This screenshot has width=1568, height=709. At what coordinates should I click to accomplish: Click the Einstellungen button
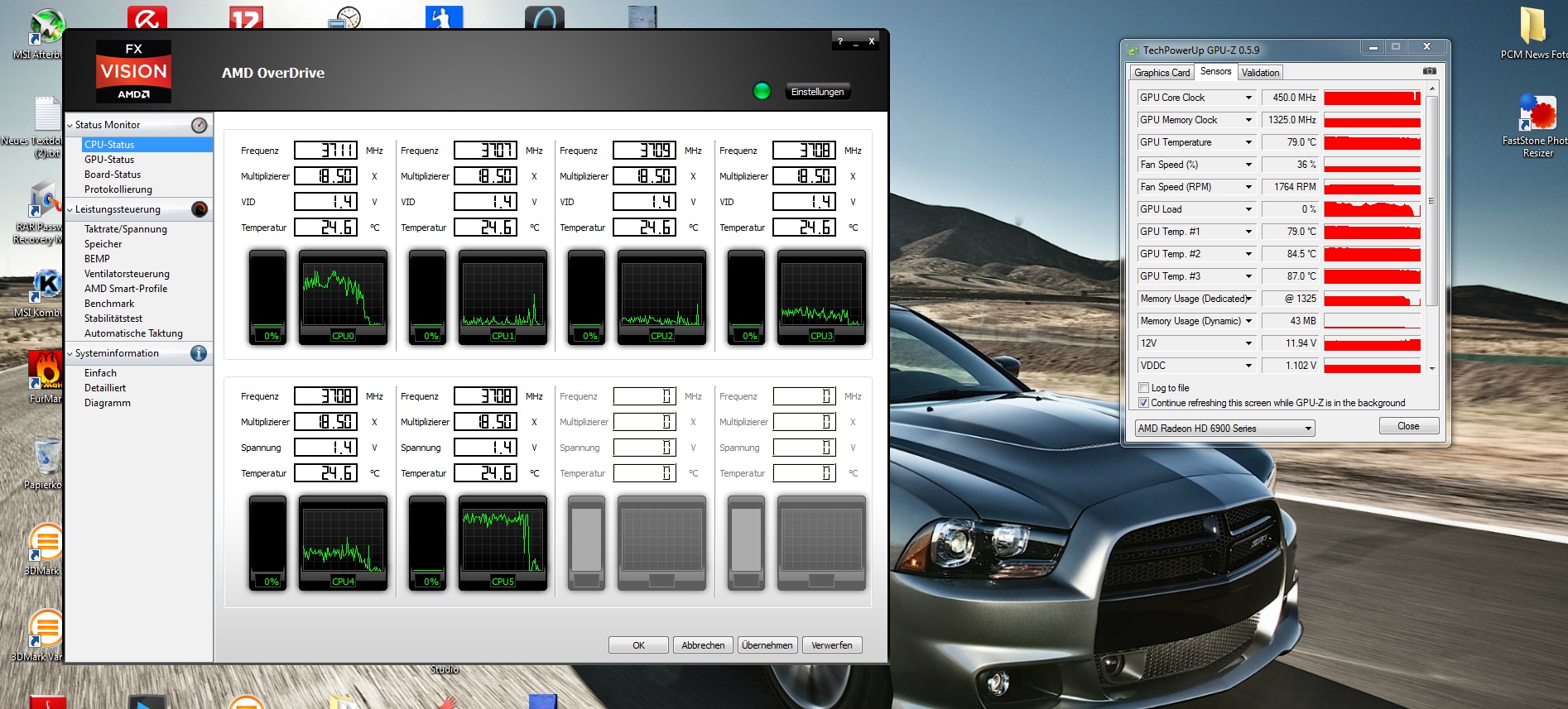pos(817,92)
